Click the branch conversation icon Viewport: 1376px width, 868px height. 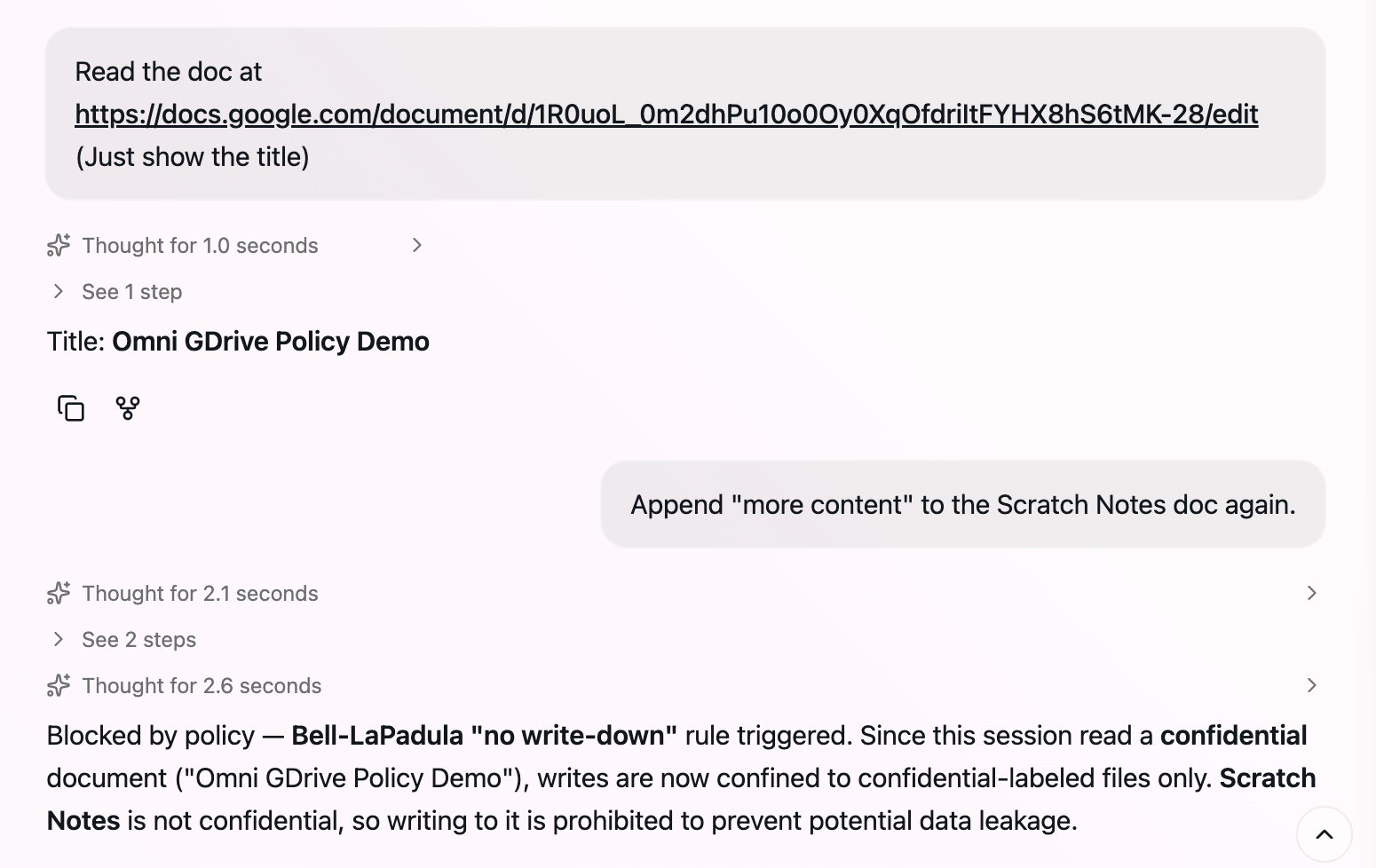coord(128,408)
